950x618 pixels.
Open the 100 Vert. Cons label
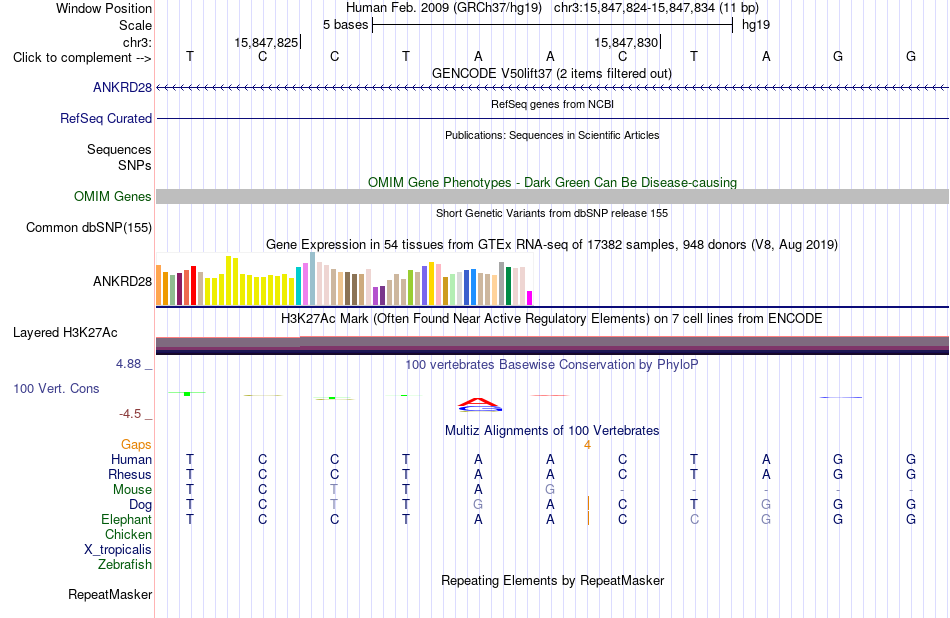tap(56, 388)
